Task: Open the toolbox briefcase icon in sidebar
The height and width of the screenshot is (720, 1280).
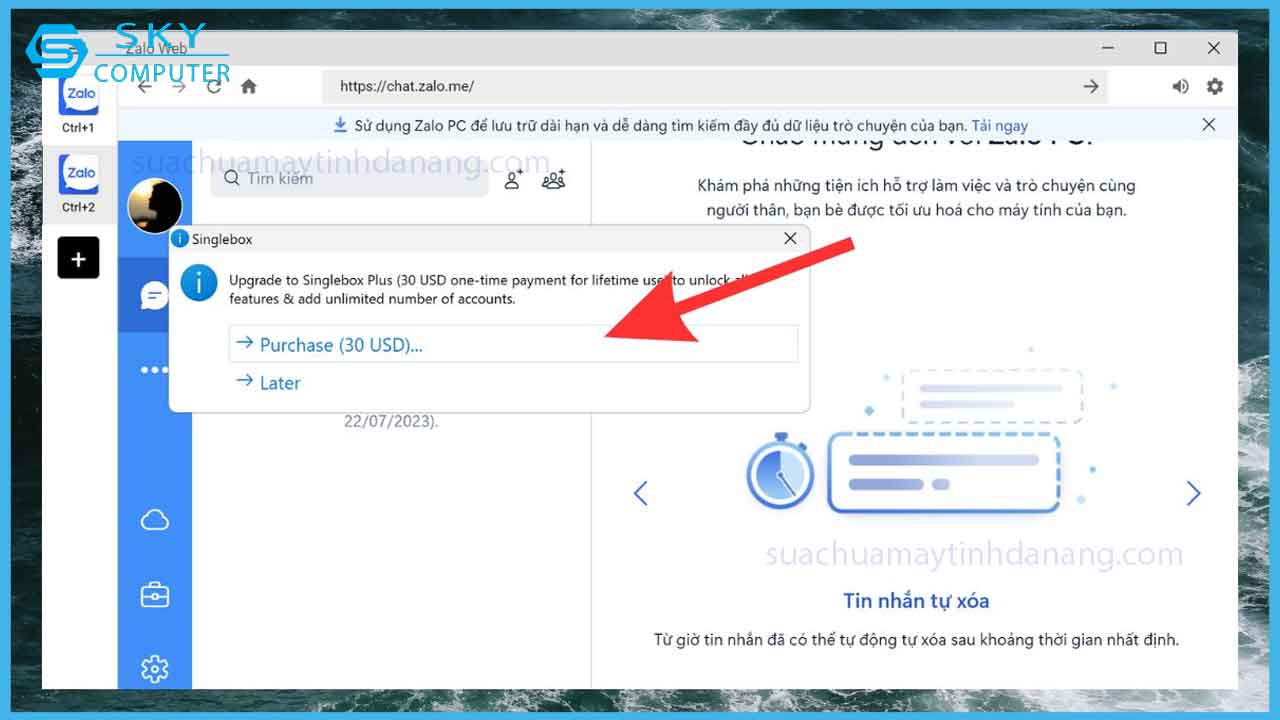Action: [x=154, y=595]
